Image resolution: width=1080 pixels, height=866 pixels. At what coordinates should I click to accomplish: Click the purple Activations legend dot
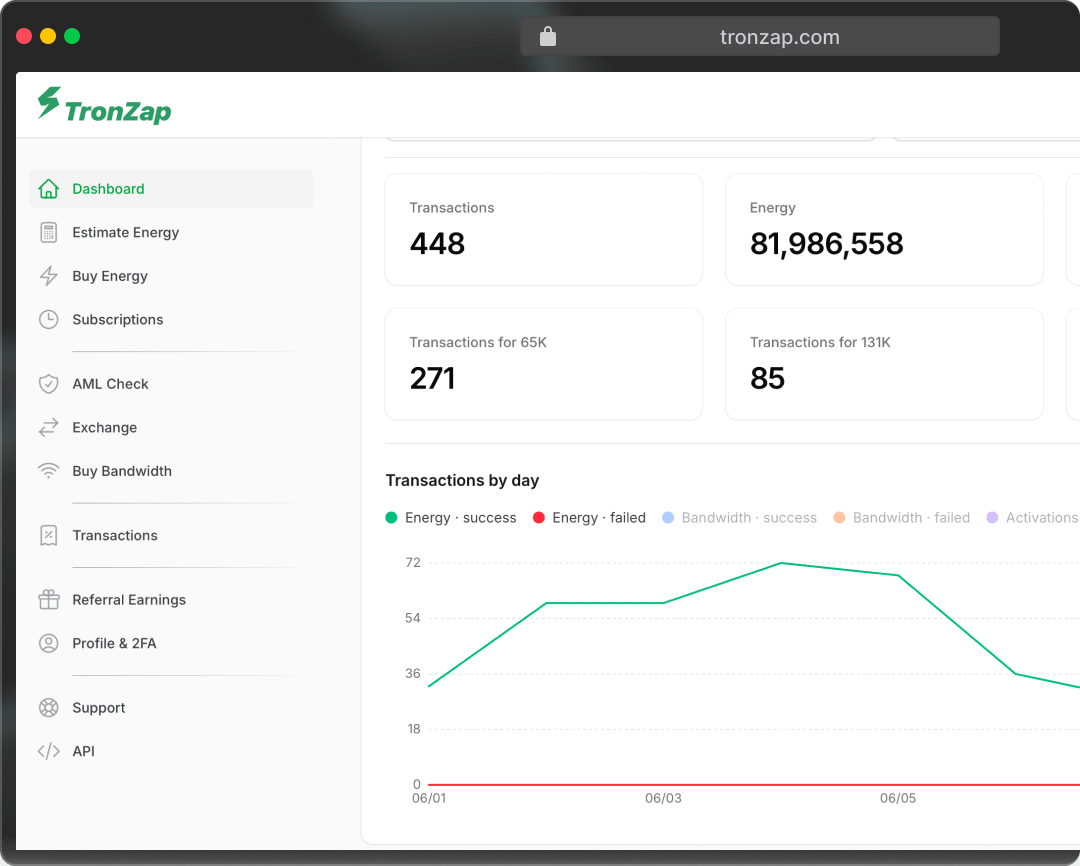tap(992, 517)
